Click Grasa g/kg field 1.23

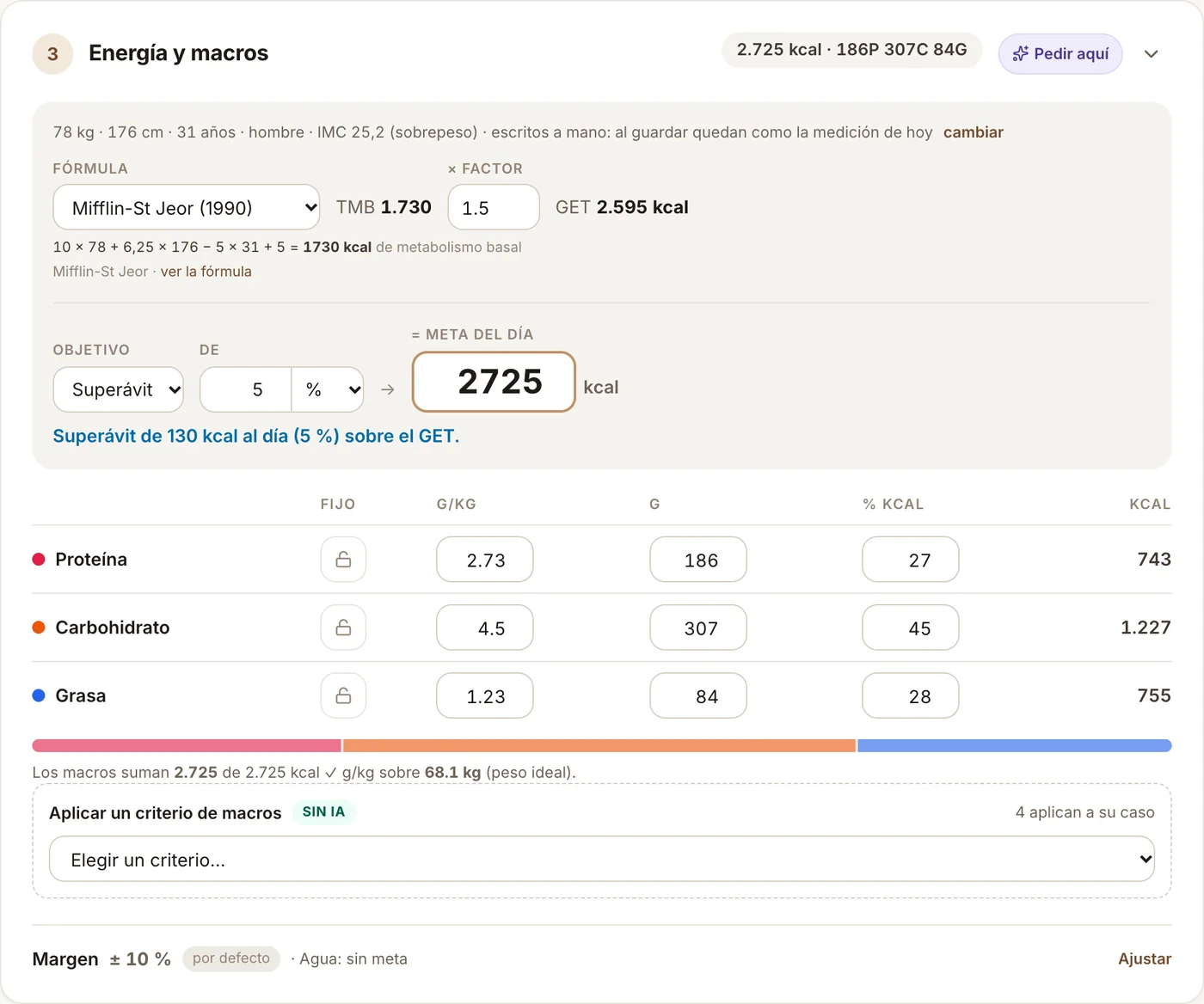(x=485, y=695)
